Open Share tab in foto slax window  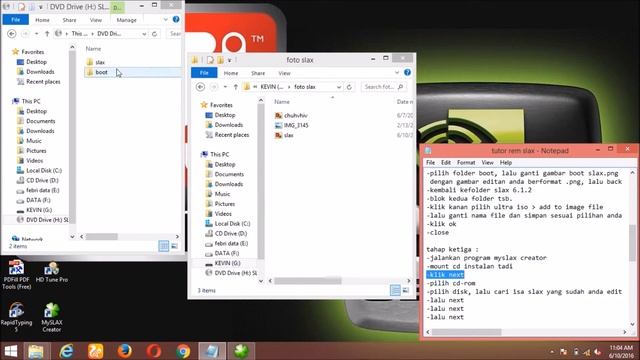[x=258, y=73]
